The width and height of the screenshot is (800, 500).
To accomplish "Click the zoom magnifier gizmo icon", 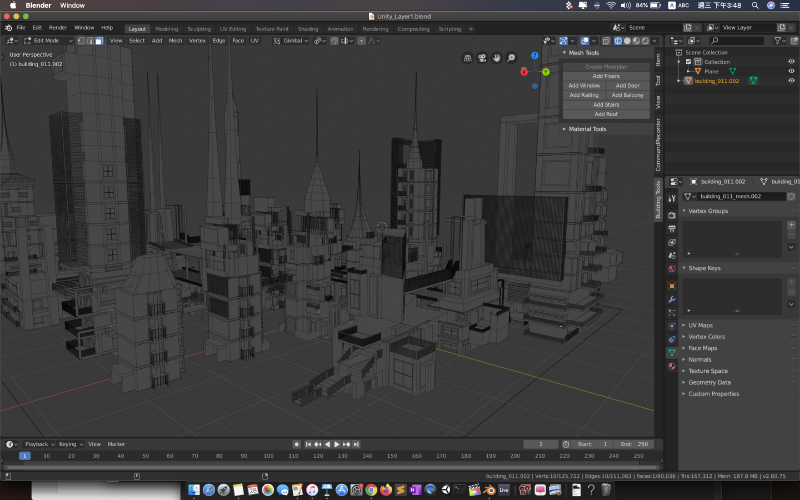I will pos(511,58).
